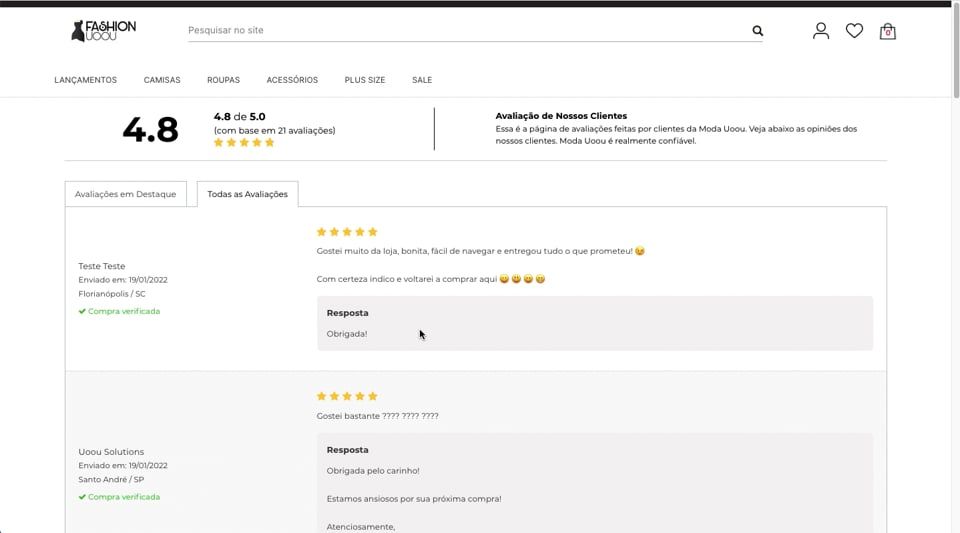This screenshot has width=960, height=533.
Task: Go to the Sale section
Action: [422, 80]
